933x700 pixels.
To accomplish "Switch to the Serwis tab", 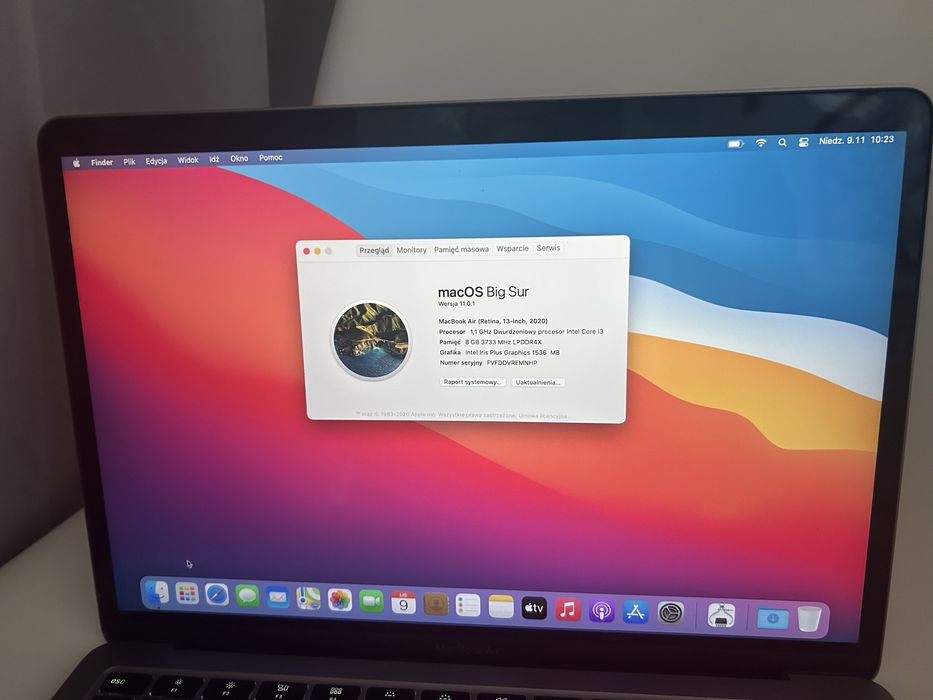I will click(x=548, y=248).
